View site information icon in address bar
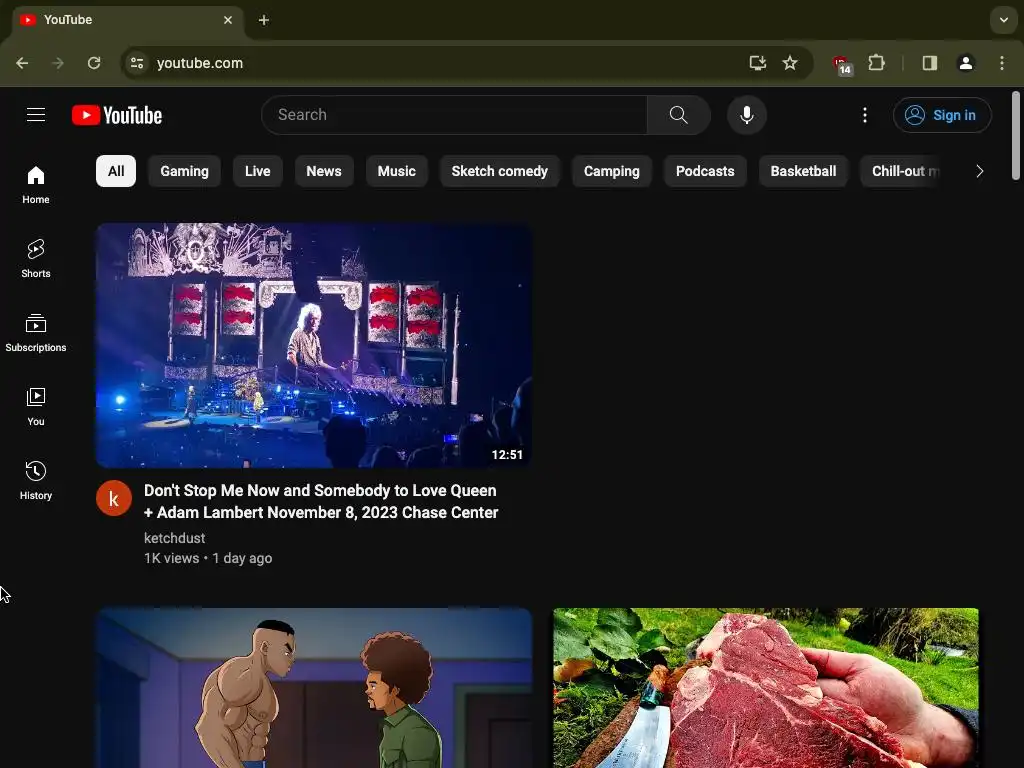Viewport: 1024px width, 768px height. click(x=137, y=63)
